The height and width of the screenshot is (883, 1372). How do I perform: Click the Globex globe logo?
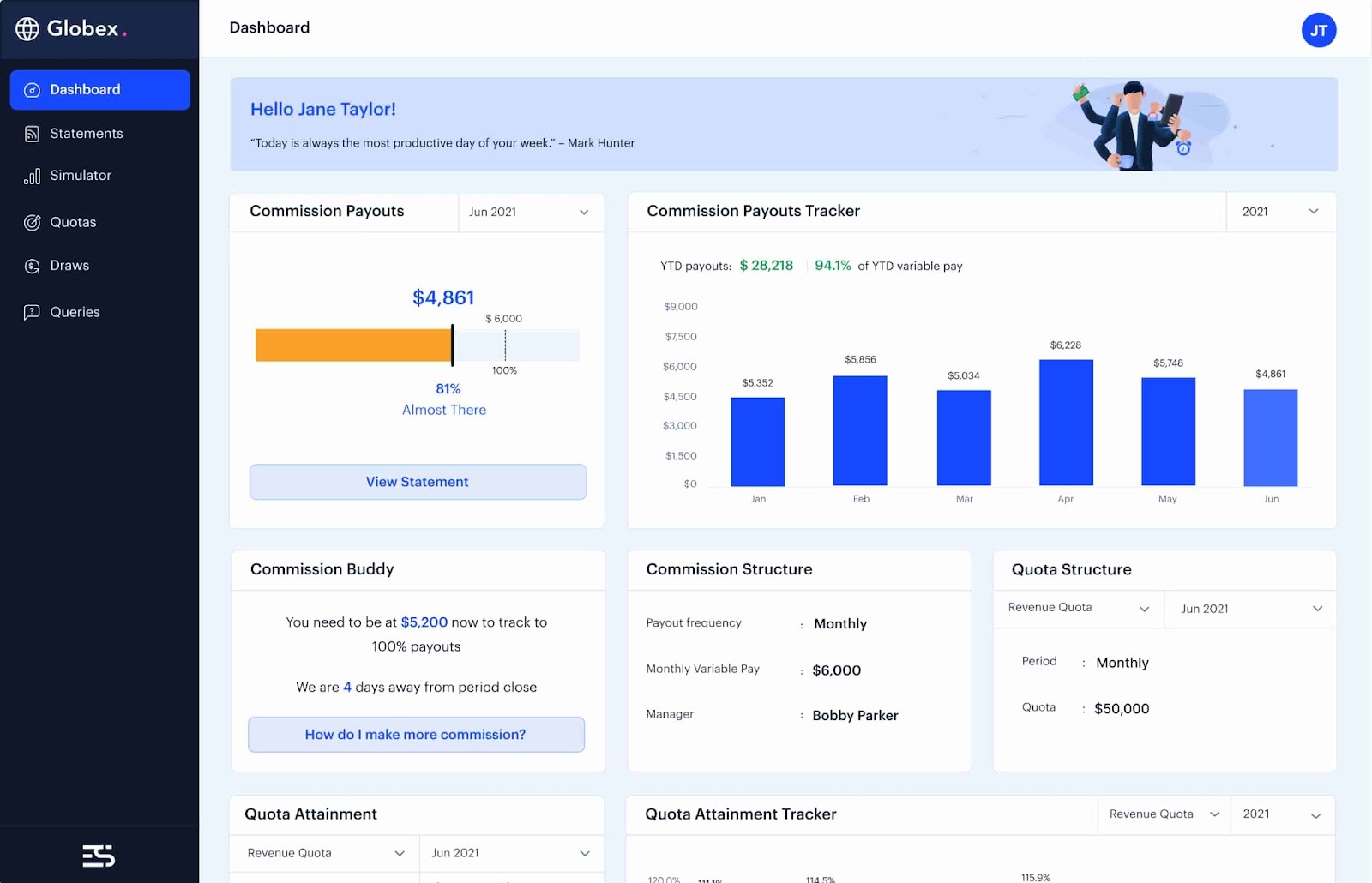pyautogui.click(x=27, y=29)
